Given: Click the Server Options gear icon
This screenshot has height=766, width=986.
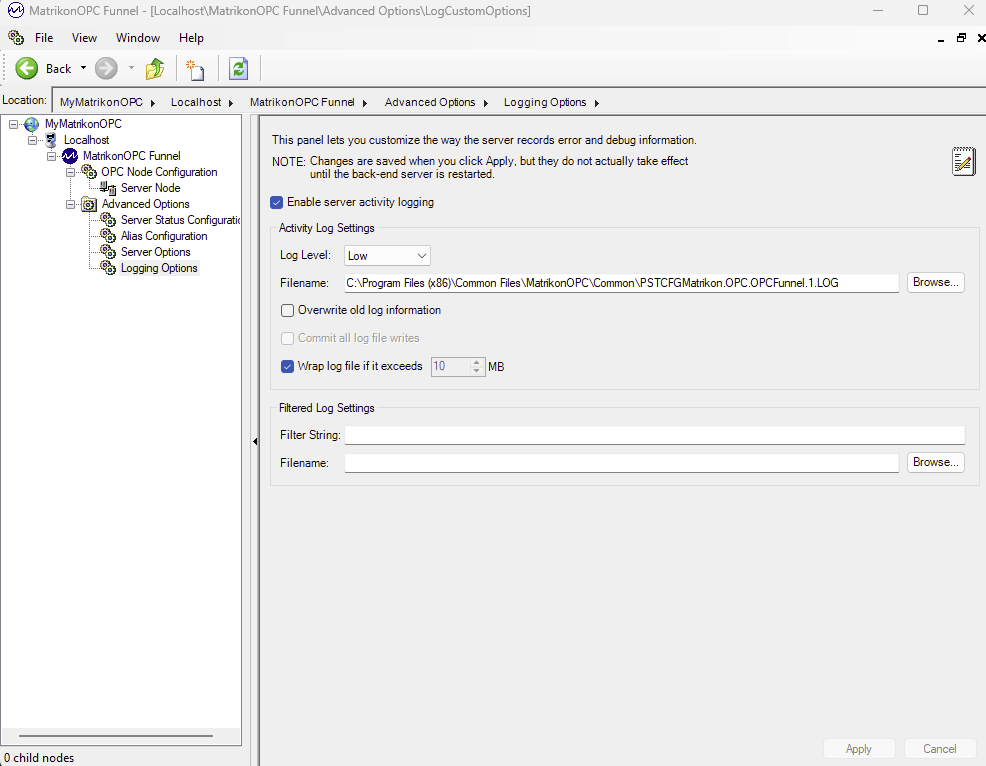Looking at the screenshot, I should click(x=108, y=252).
